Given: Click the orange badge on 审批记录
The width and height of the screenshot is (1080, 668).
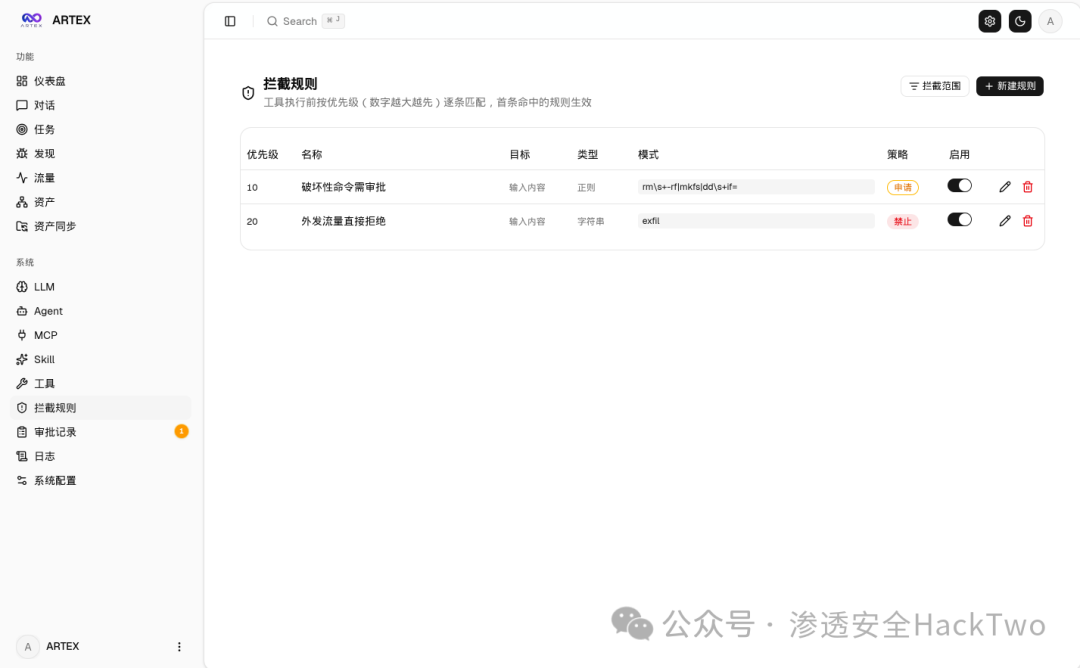Looking at the screenshot, I should [x=181, y=431].
